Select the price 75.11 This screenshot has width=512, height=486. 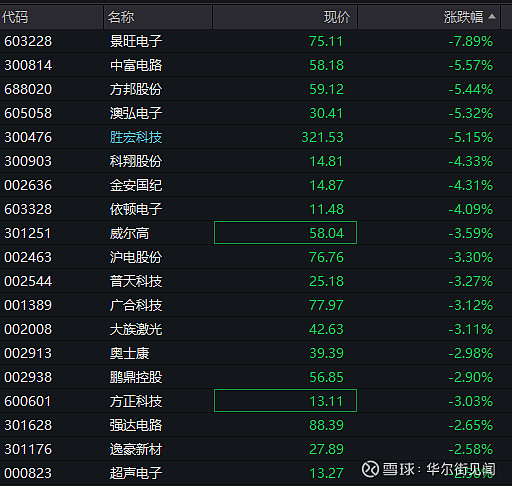[326, 41]
